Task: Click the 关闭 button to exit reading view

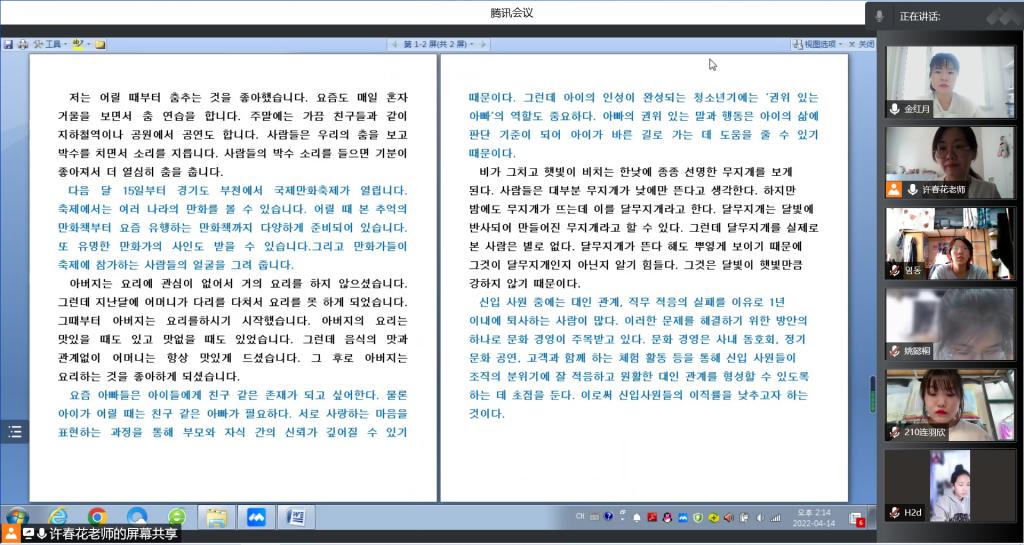Action: click(x=861, y=44)
